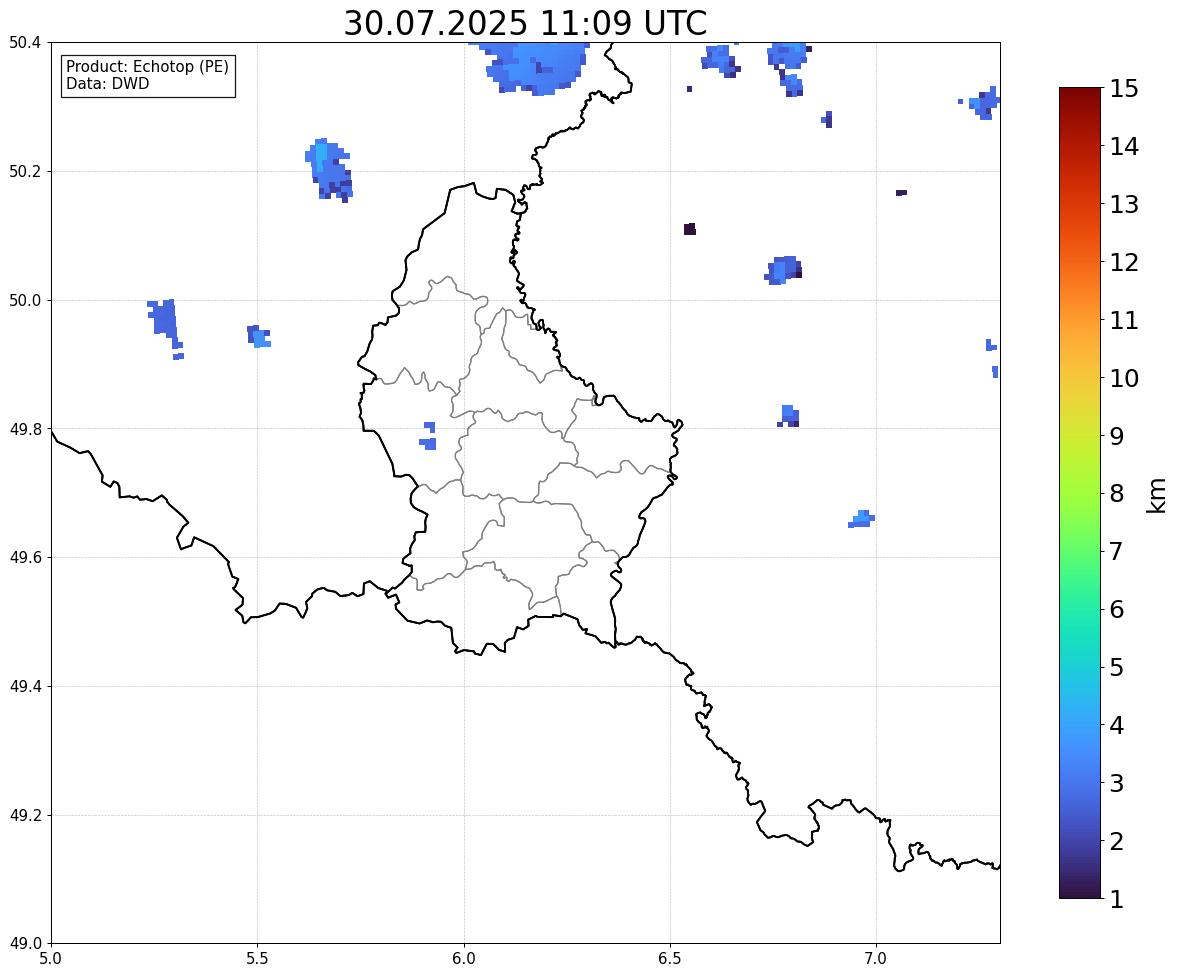The height and width of the screenshot is (976, 1178).
Task: Click 'Product: Echotop (PE)' legend line
Action: pos(147,67)
